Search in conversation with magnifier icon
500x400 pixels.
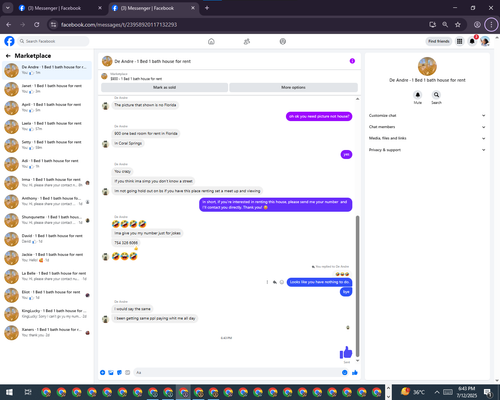436,95
